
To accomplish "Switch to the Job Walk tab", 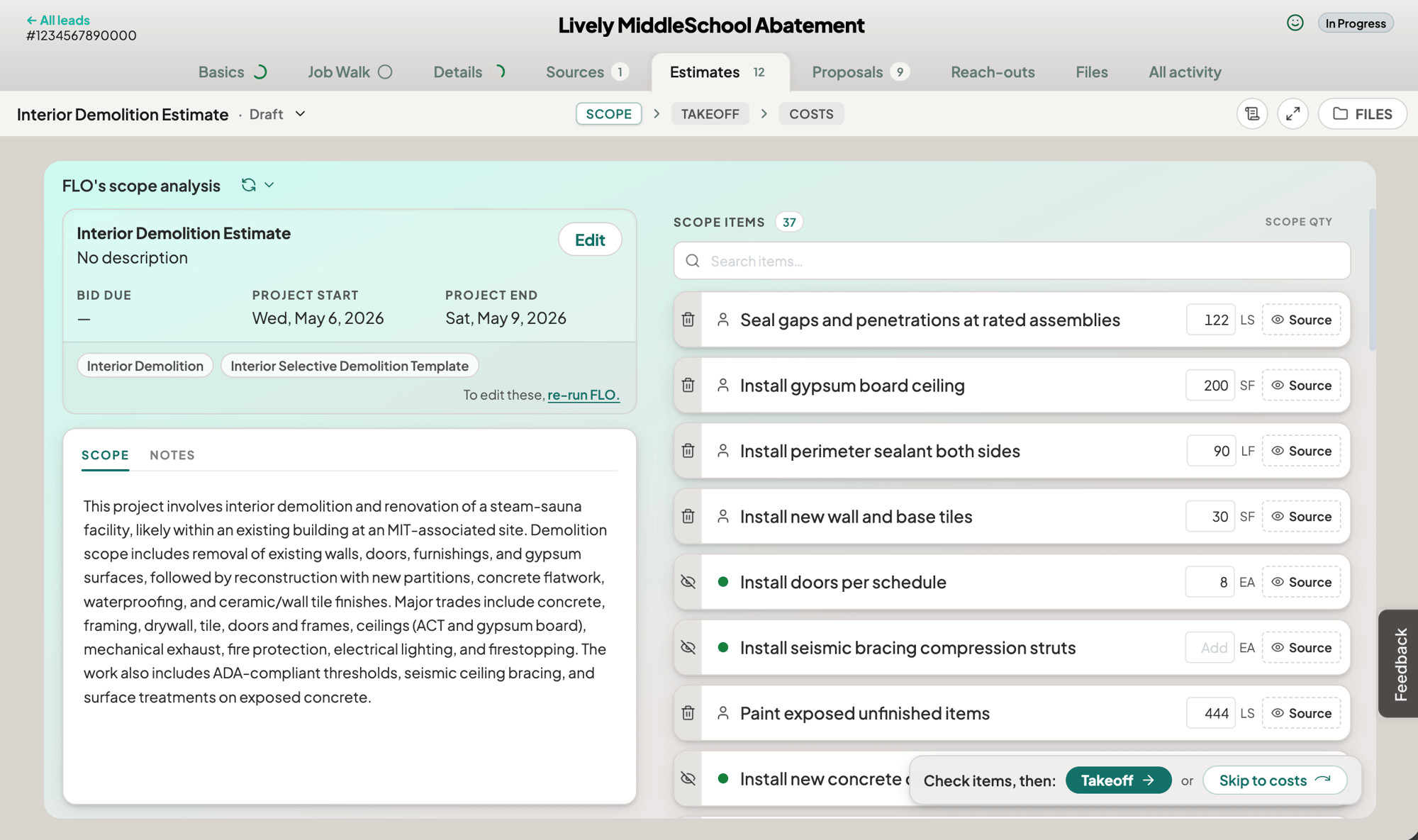I will click(x=350, y=72).
